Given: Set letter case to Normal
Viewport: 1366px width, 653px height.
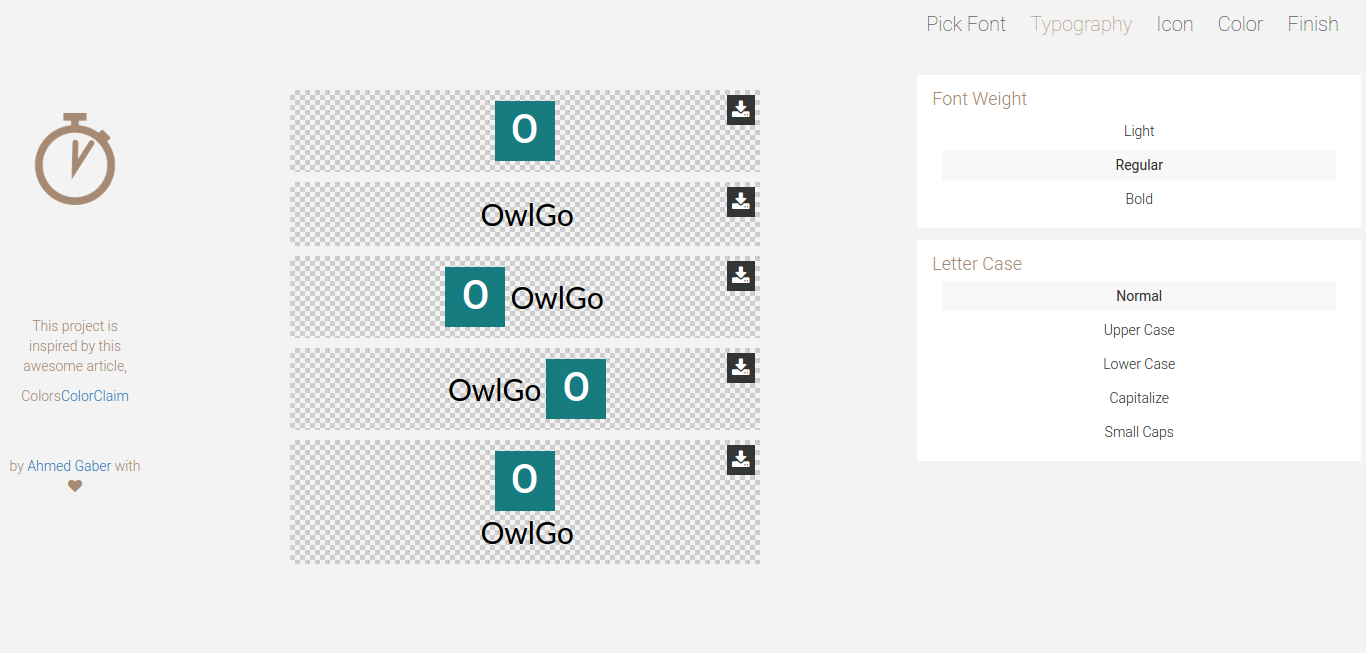Looking at the screenshot, I should coord(1138,296).
